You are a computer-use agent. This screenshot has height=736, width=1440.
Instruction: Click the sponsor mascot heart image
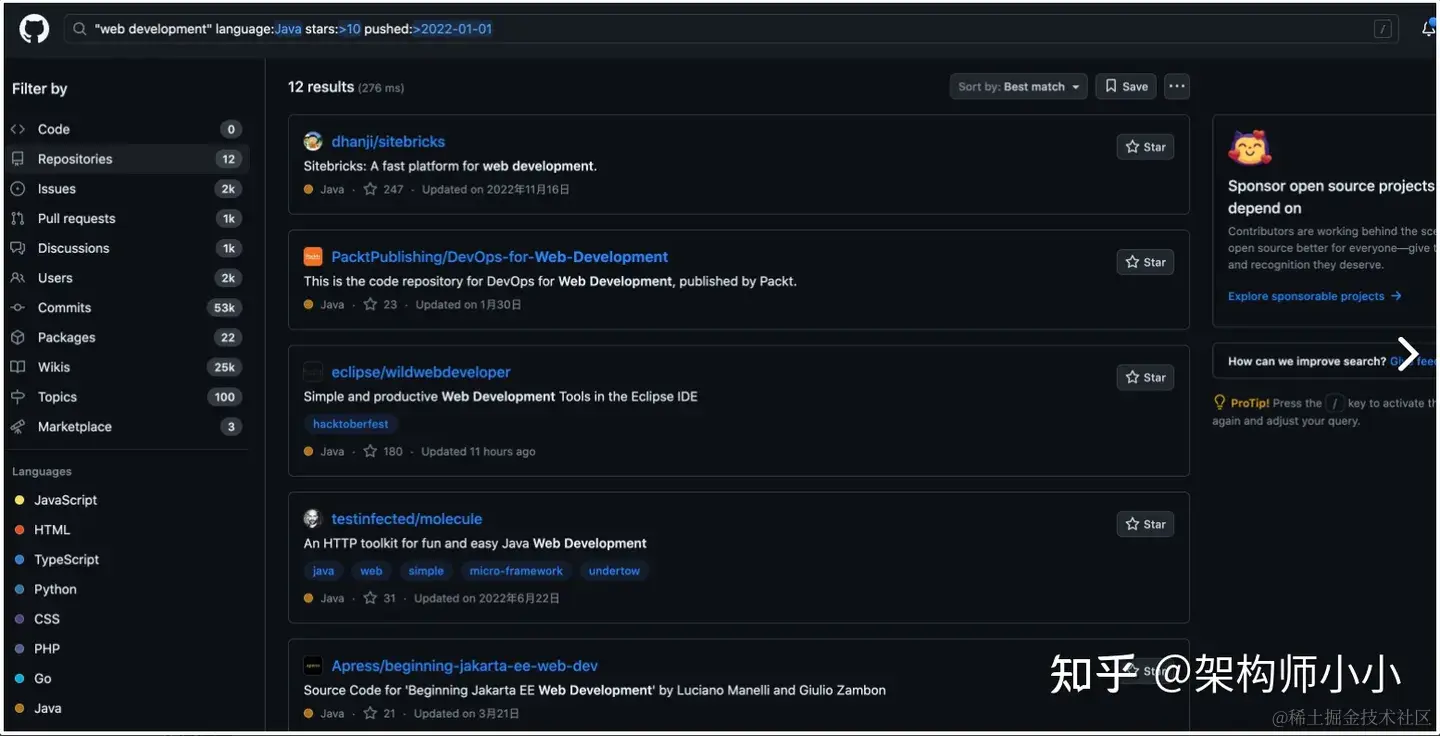[1249, 149]
